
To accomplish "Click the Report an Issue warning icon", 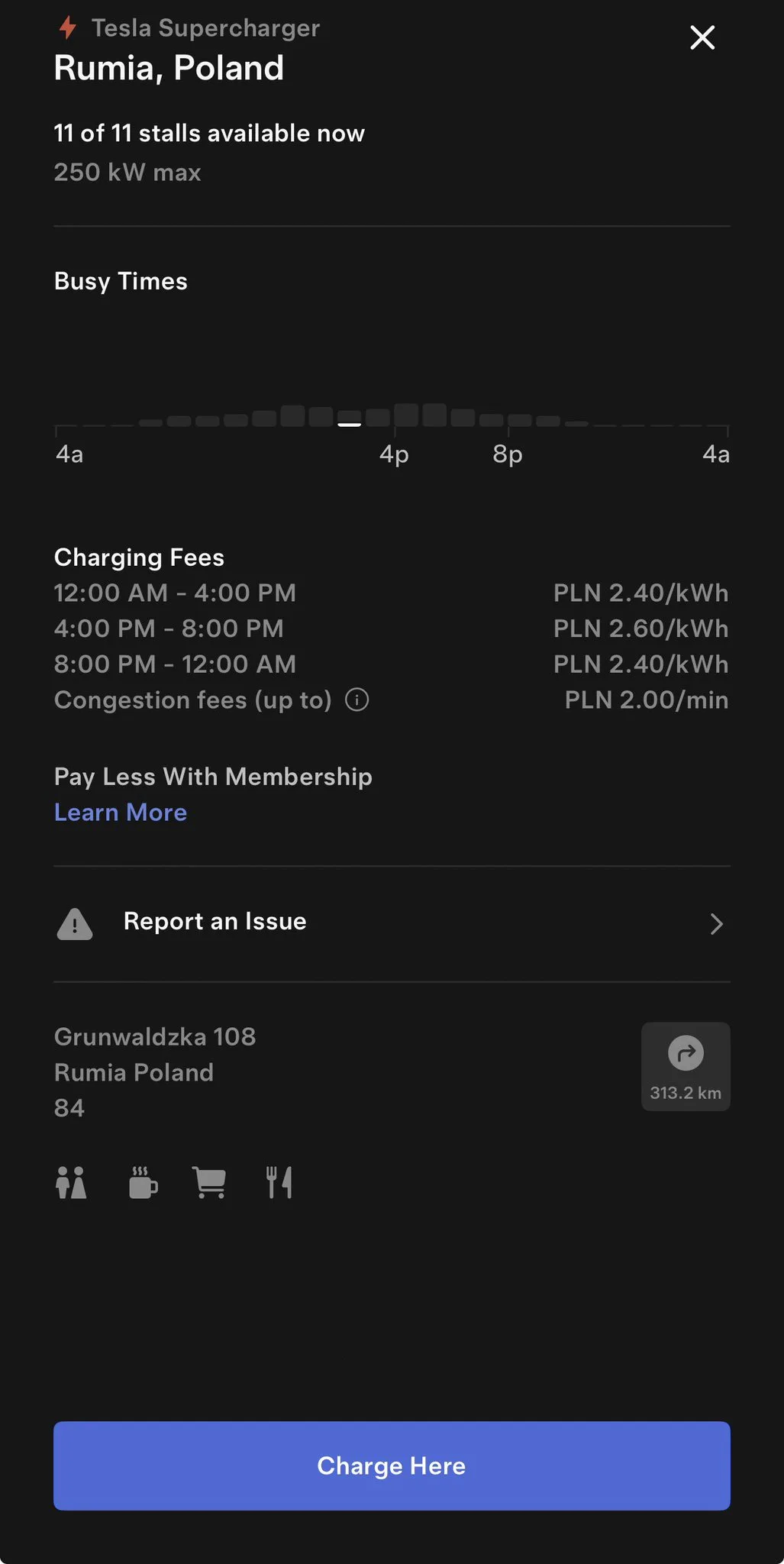I will (x=75, y=924).
